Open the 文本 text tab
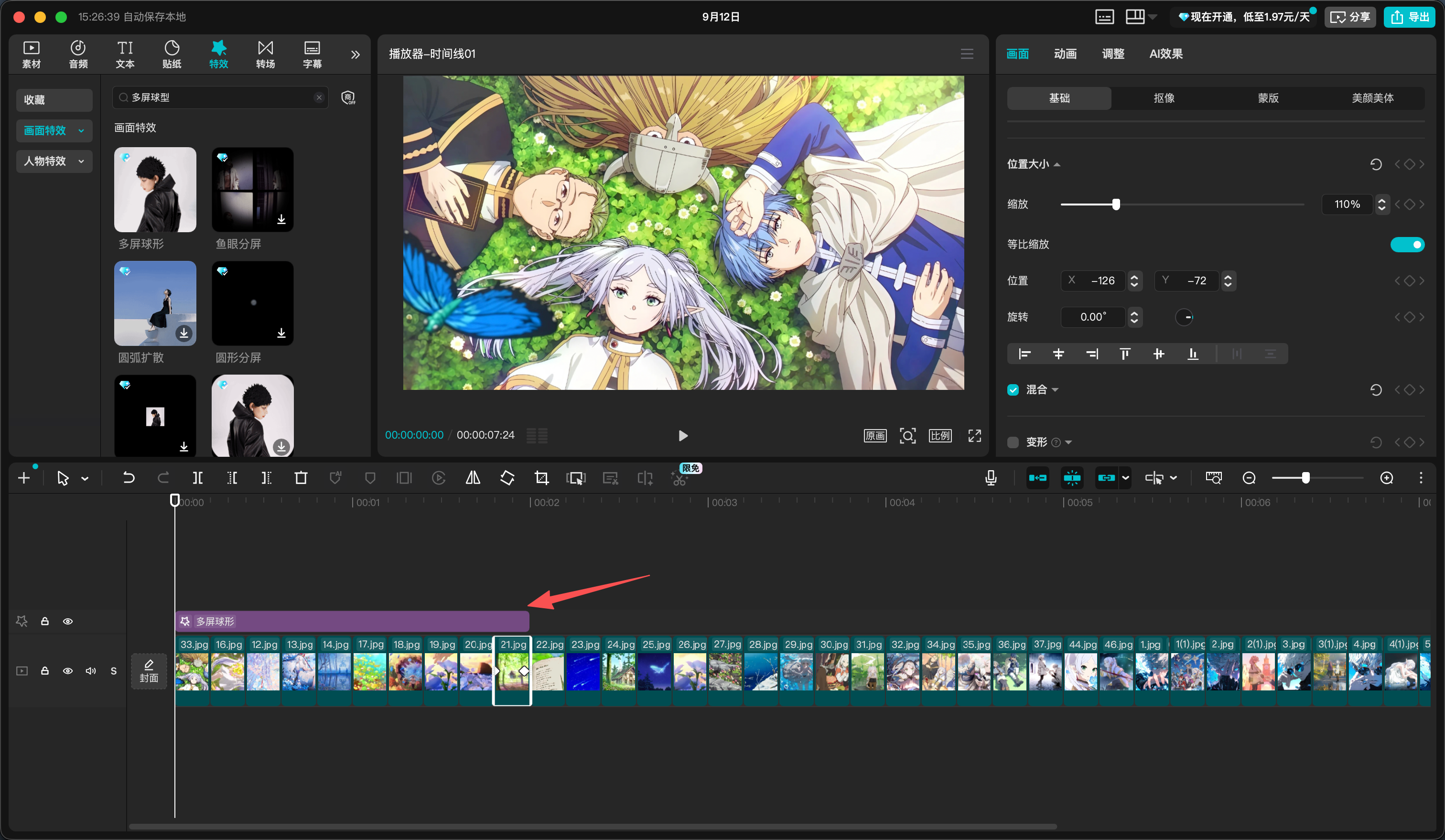The width and height of the screenshot is (1445, 840). 125,54
